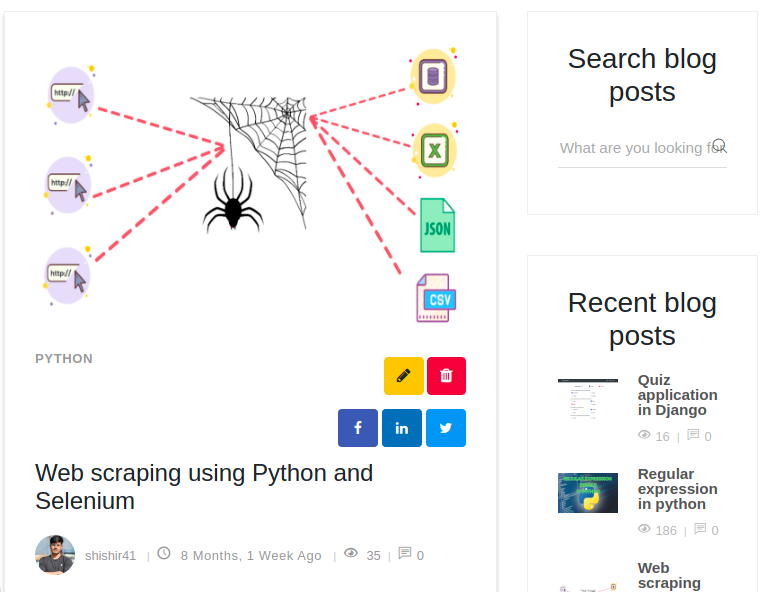The width and height of the screenshot is (767, 592).
Task: Click the author avatar photo
Action: pos(55,555)
